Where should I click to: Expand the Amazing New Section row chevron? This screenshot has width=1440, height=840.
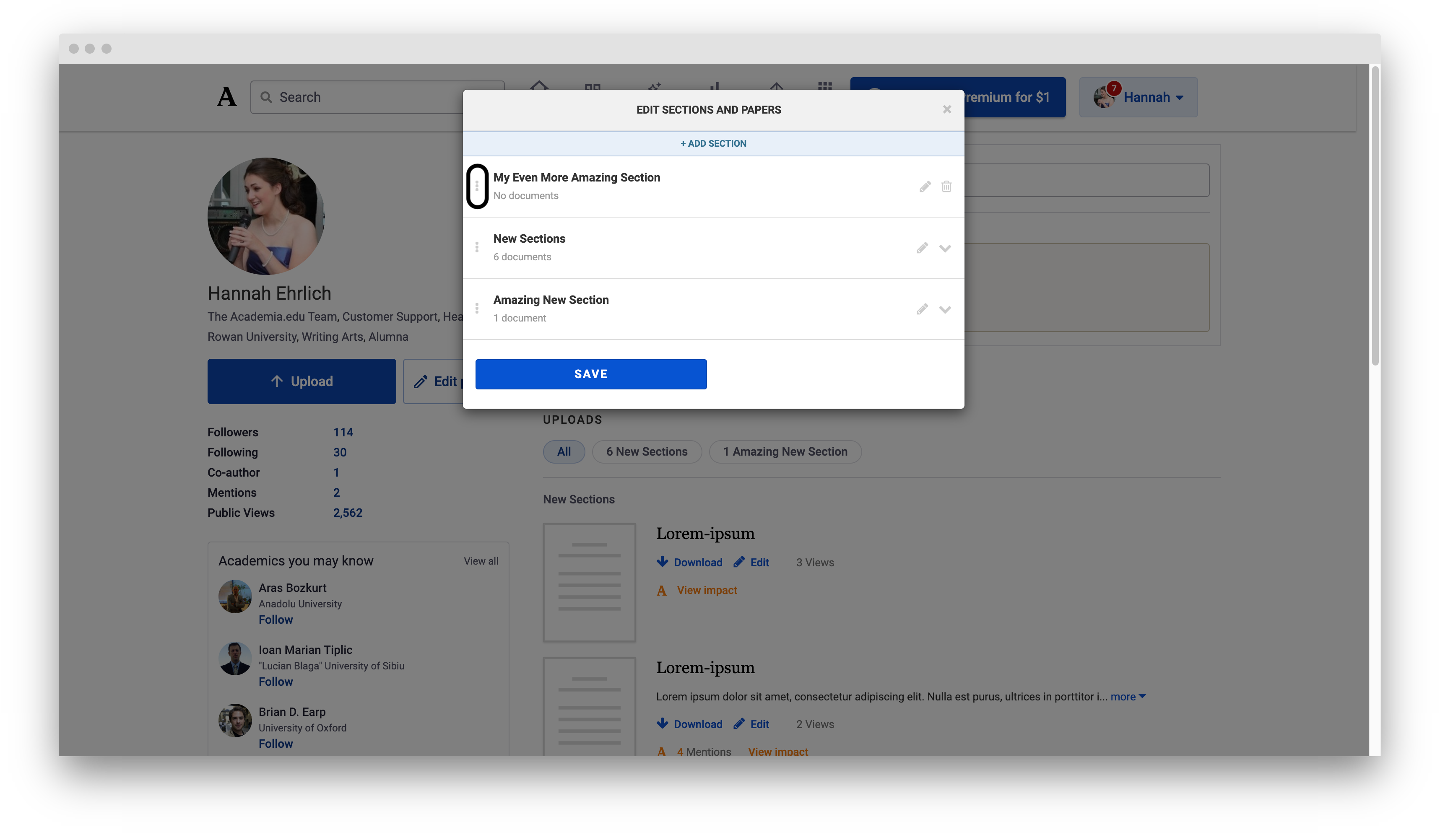[x=945, y=309]
